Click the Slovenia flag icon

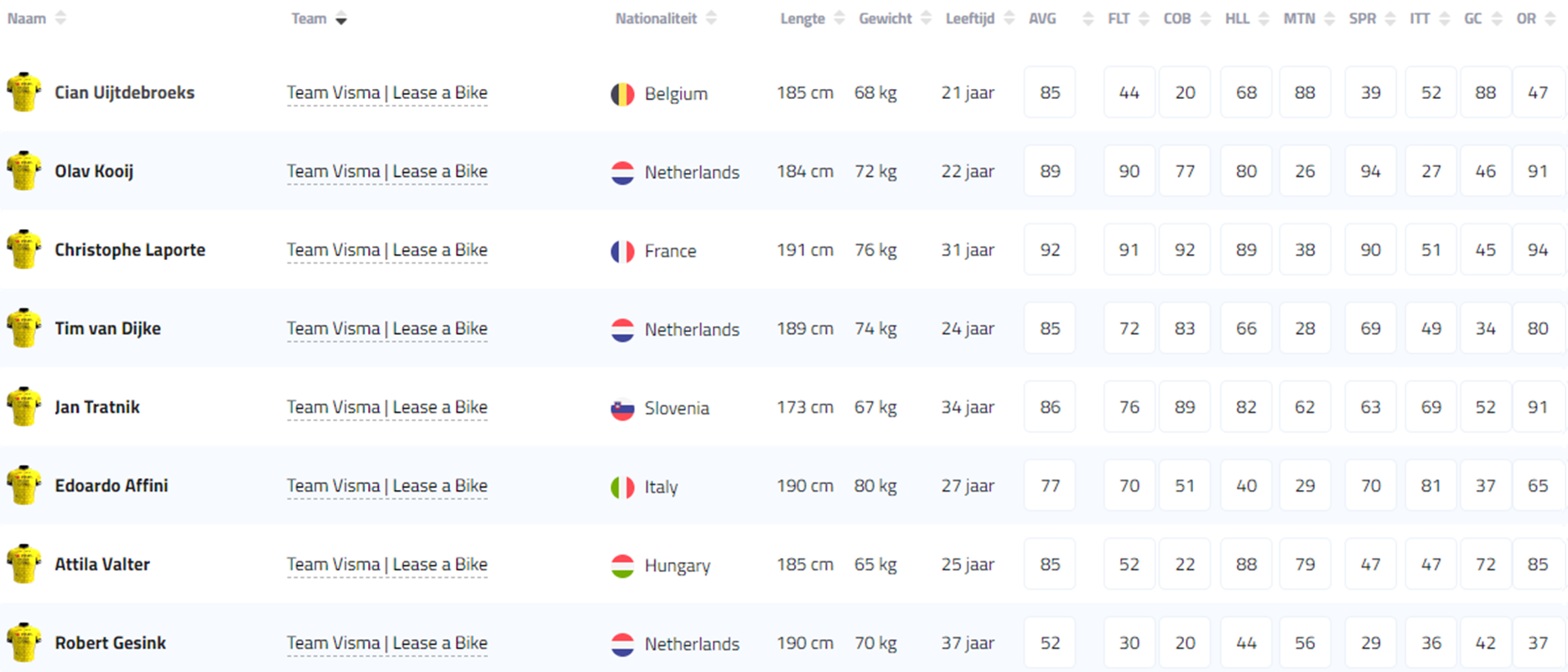[622, 409]
